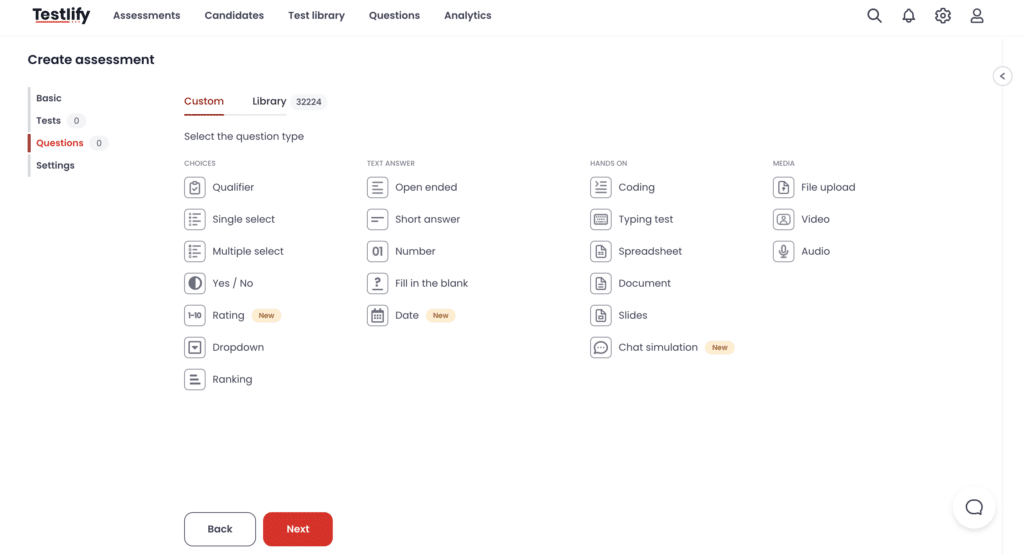Screen dimensions: 1024x557
Task: Click the Slides file icon
Action: pos(601,315)
